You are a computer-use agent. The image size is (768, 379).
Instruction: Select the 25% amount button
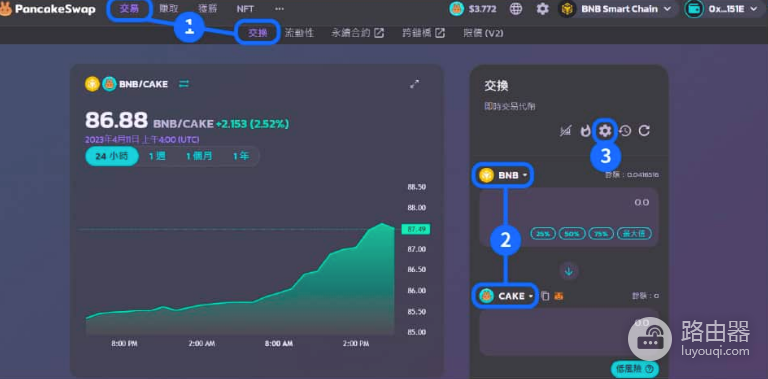click(543, 234)
